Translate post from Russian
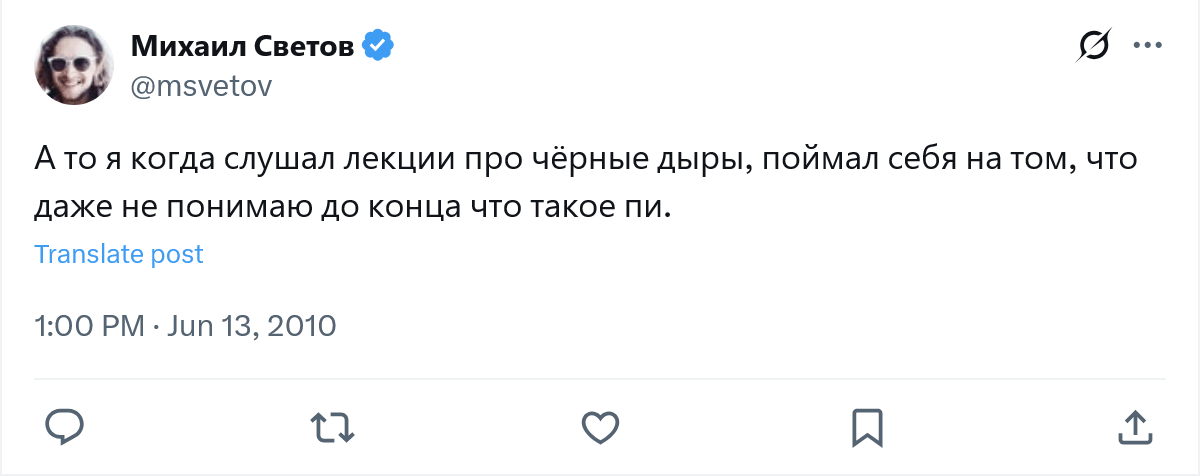The height and width of the screenshot is (476, 1200). tap(119, 254)
